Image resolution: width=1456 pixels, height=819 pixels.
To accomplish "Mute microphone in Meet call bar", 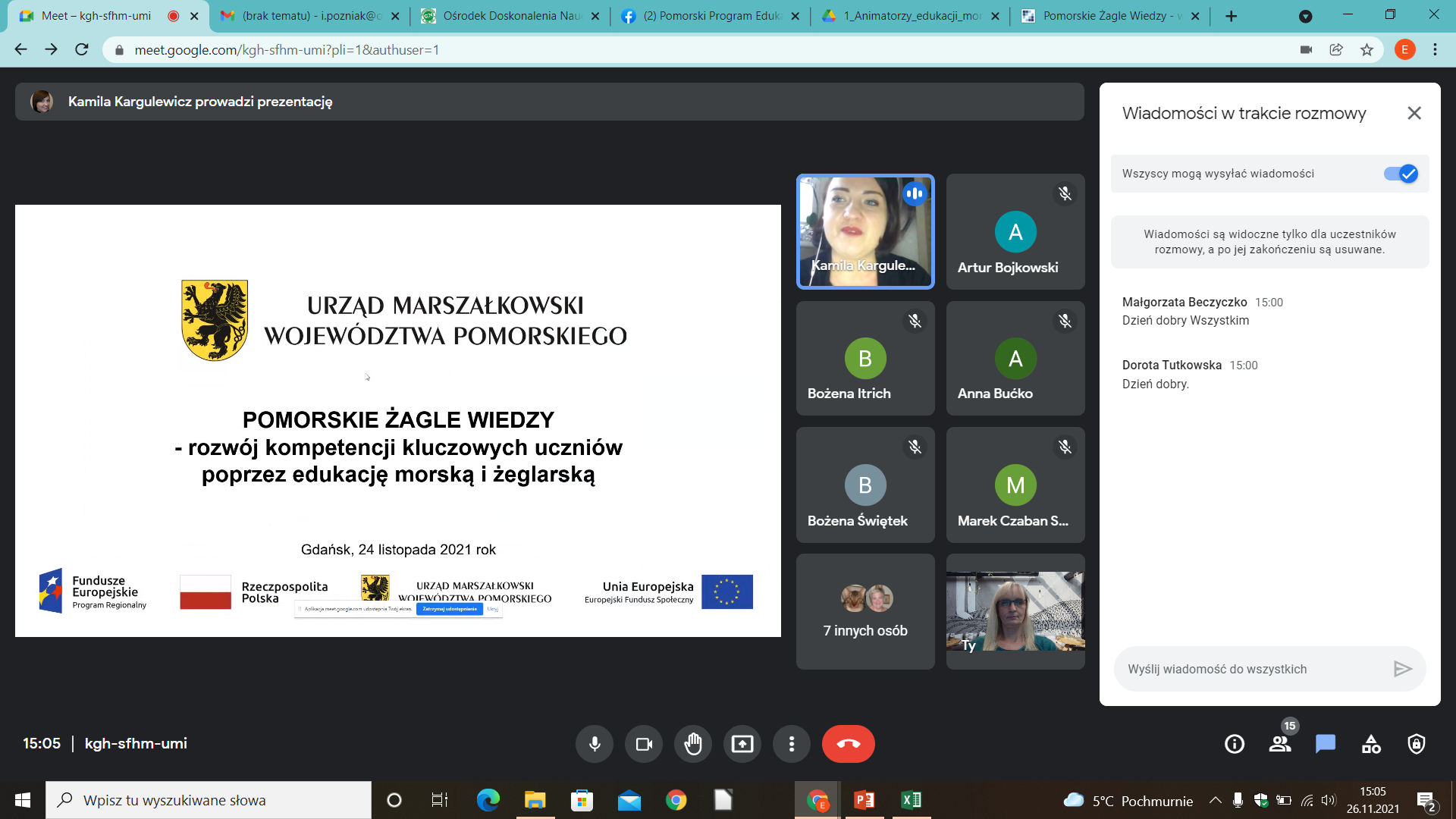I will coord(595,744).
